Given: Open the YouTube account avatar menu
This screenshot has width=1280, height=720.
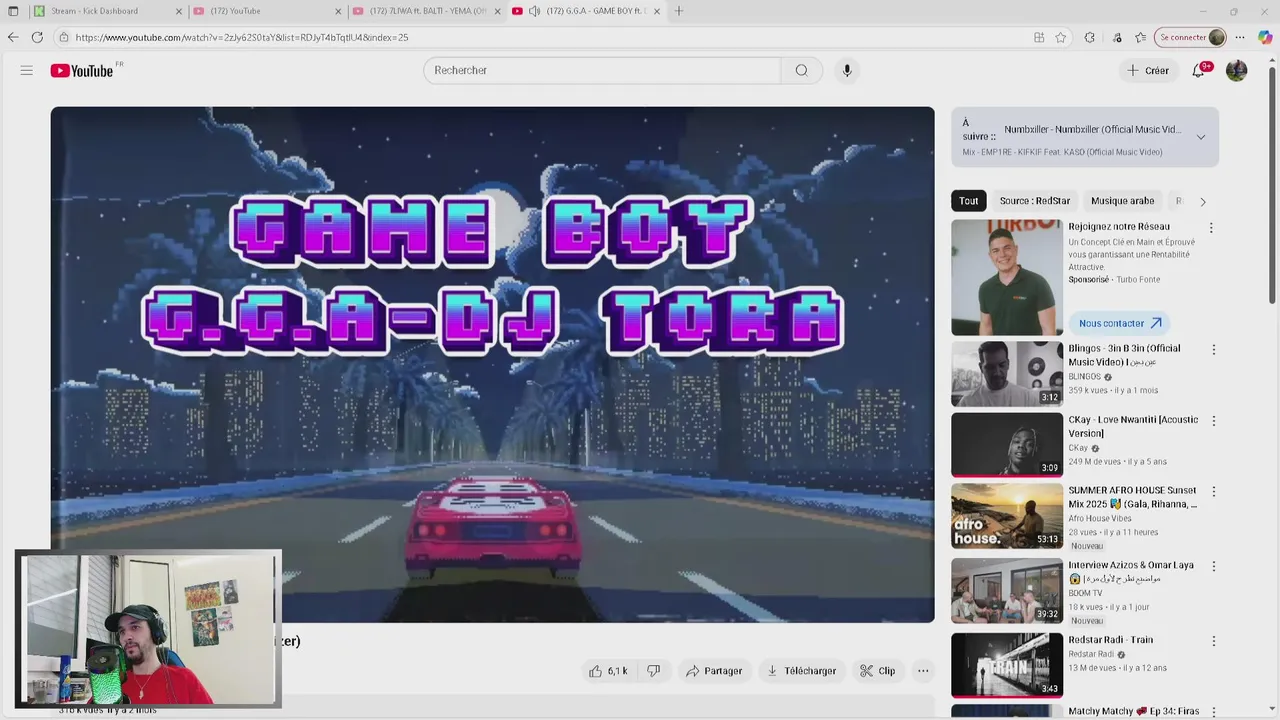Looking at the screenshot, I should click(1237, 70).
